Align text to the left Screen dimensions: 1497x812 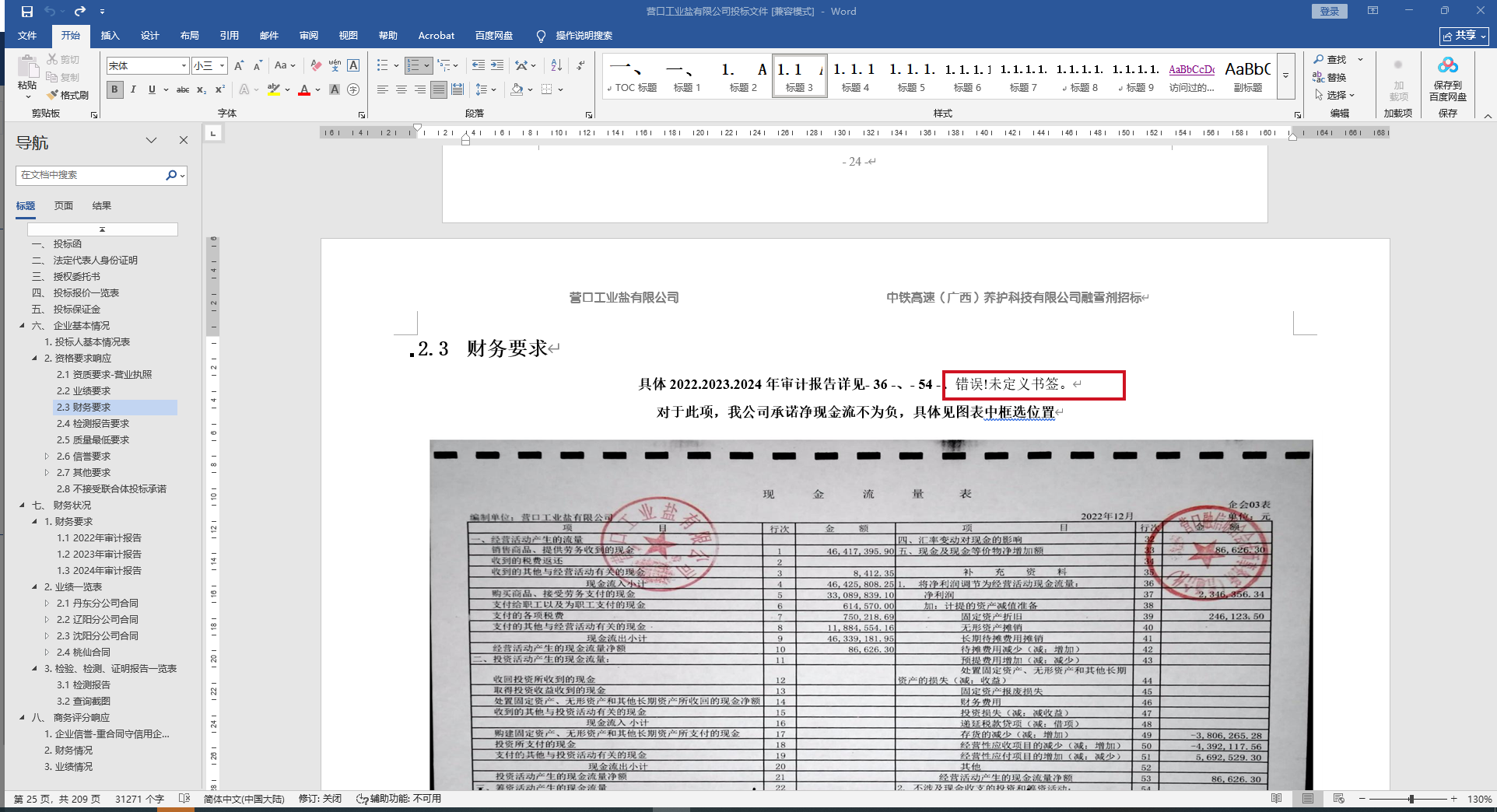pyautogui.click(x=383, y=89)
